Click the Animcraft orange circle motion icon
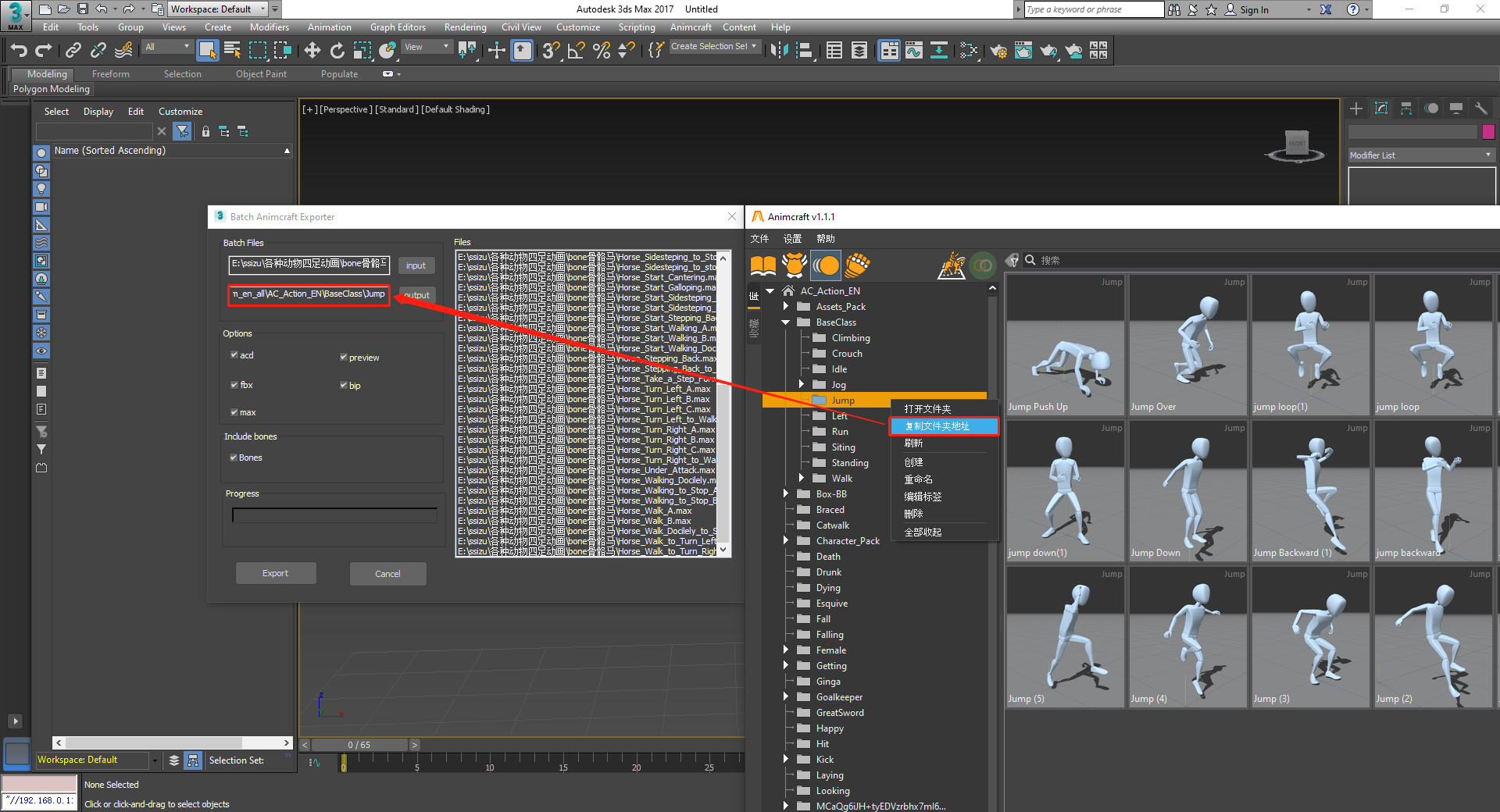This screenshot has height=812, width=1500. coord(826,265)
